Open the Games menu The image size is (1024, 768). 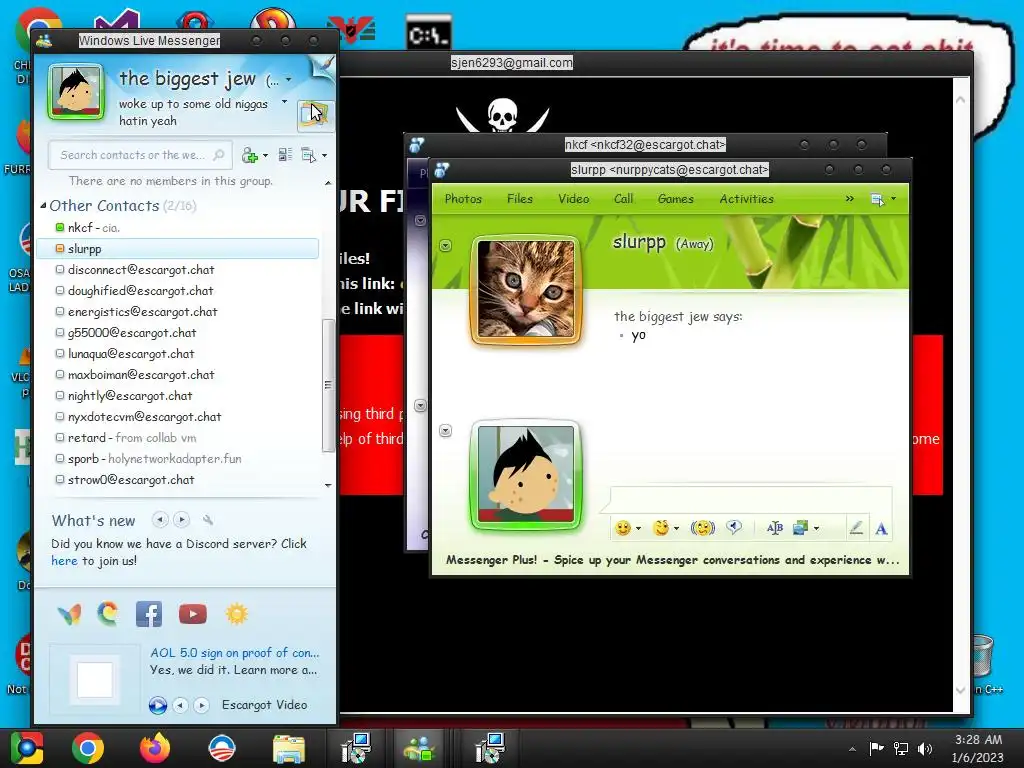pyautogui.click(x=676, y=199)
